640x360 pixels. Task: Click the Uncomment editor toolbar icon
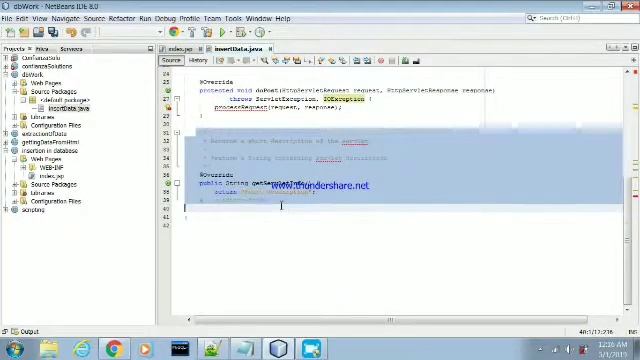(416, 61)
